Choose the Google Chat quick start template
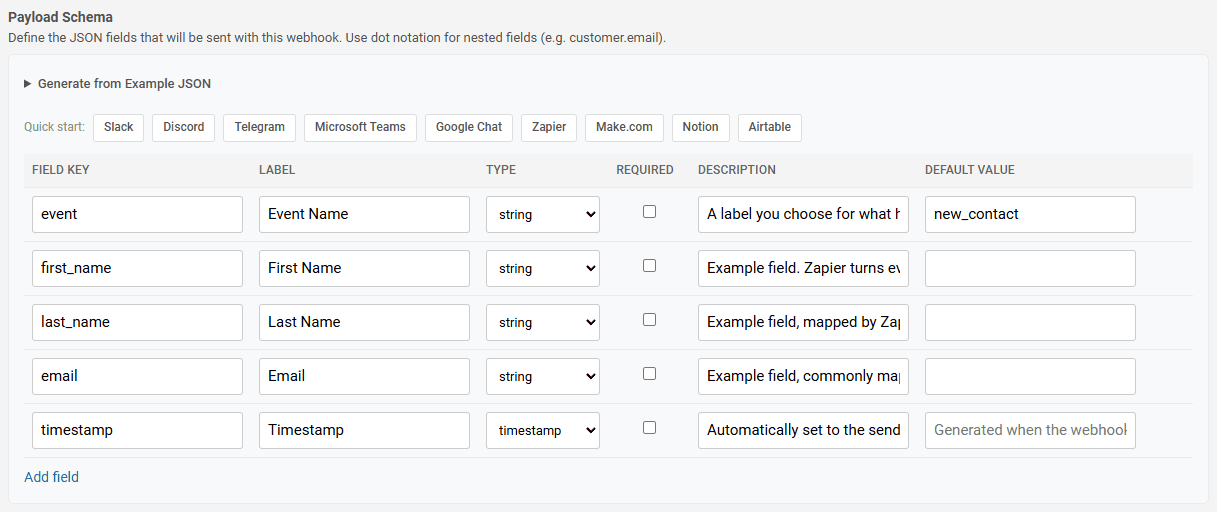The height and width of the screenshot is (513, 1232). [x=469, y=127]
